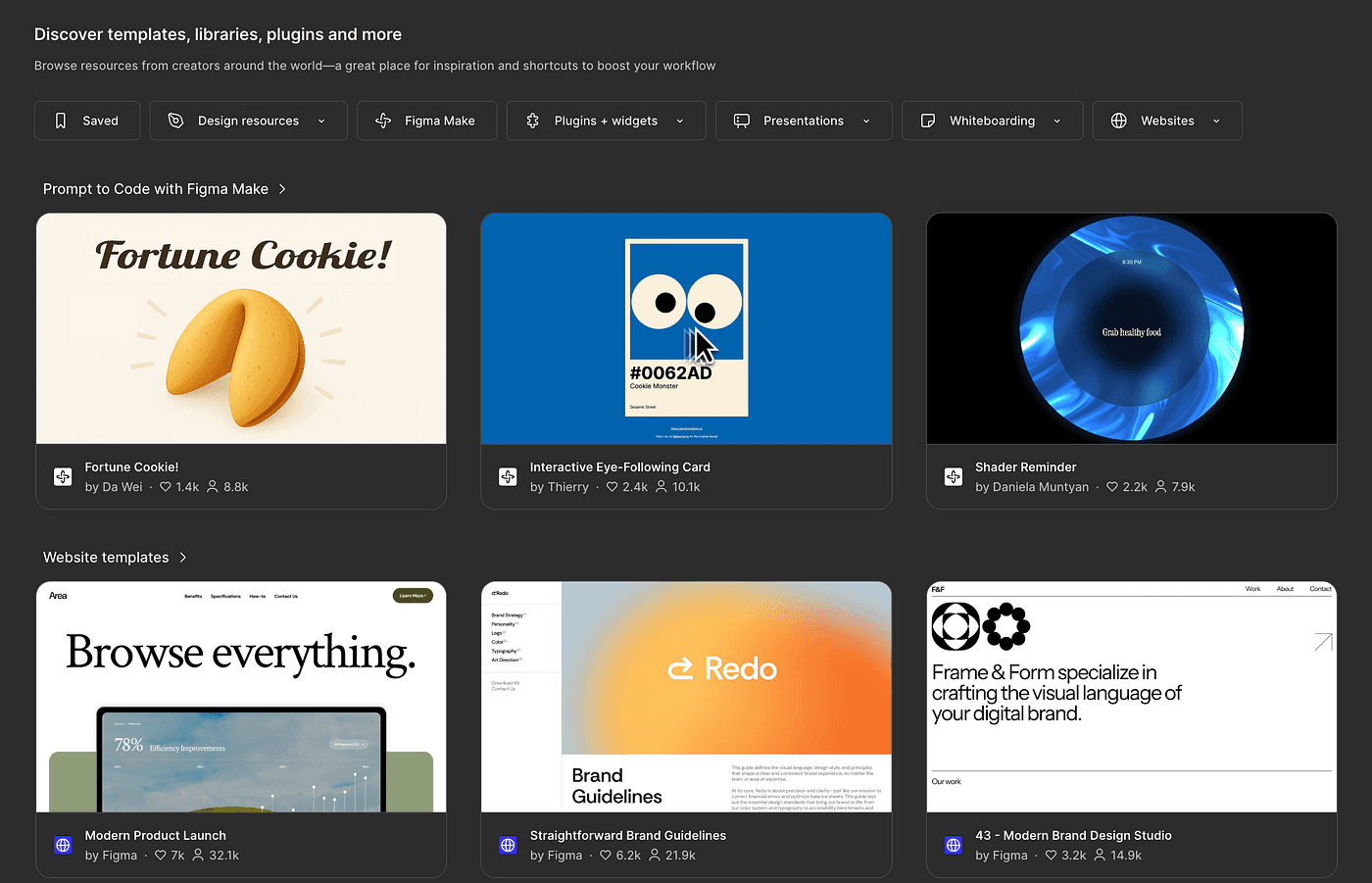Select the Figma Make filter

click(x=427, y=121)
